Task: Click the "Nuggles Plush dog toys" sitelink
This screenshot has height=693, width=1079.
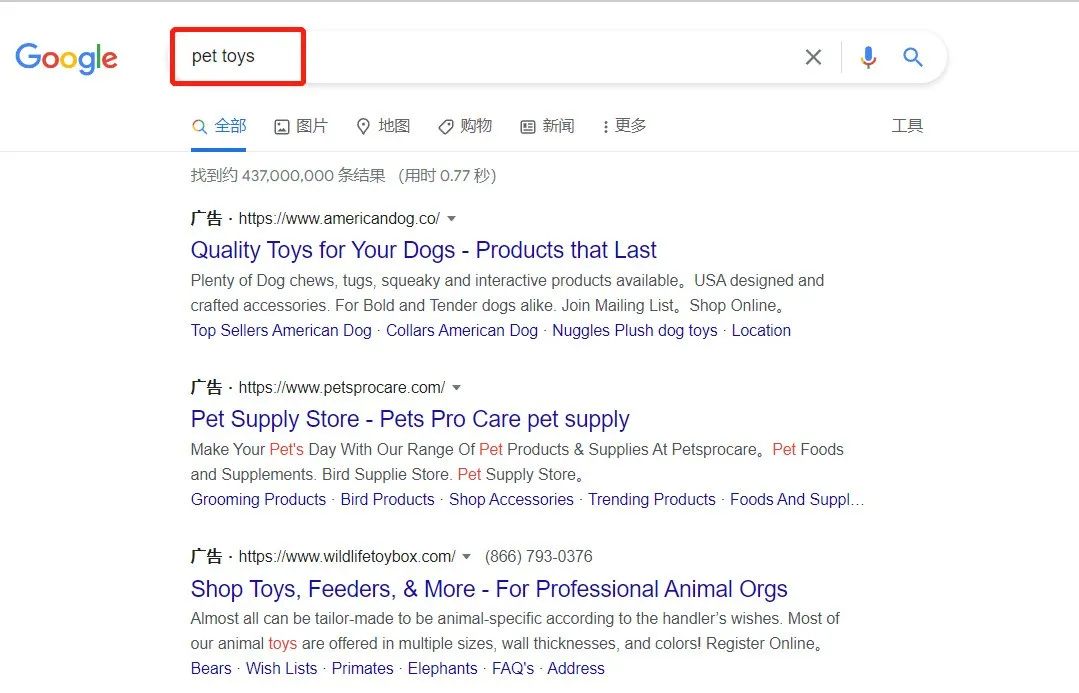Action: [634, 331]
